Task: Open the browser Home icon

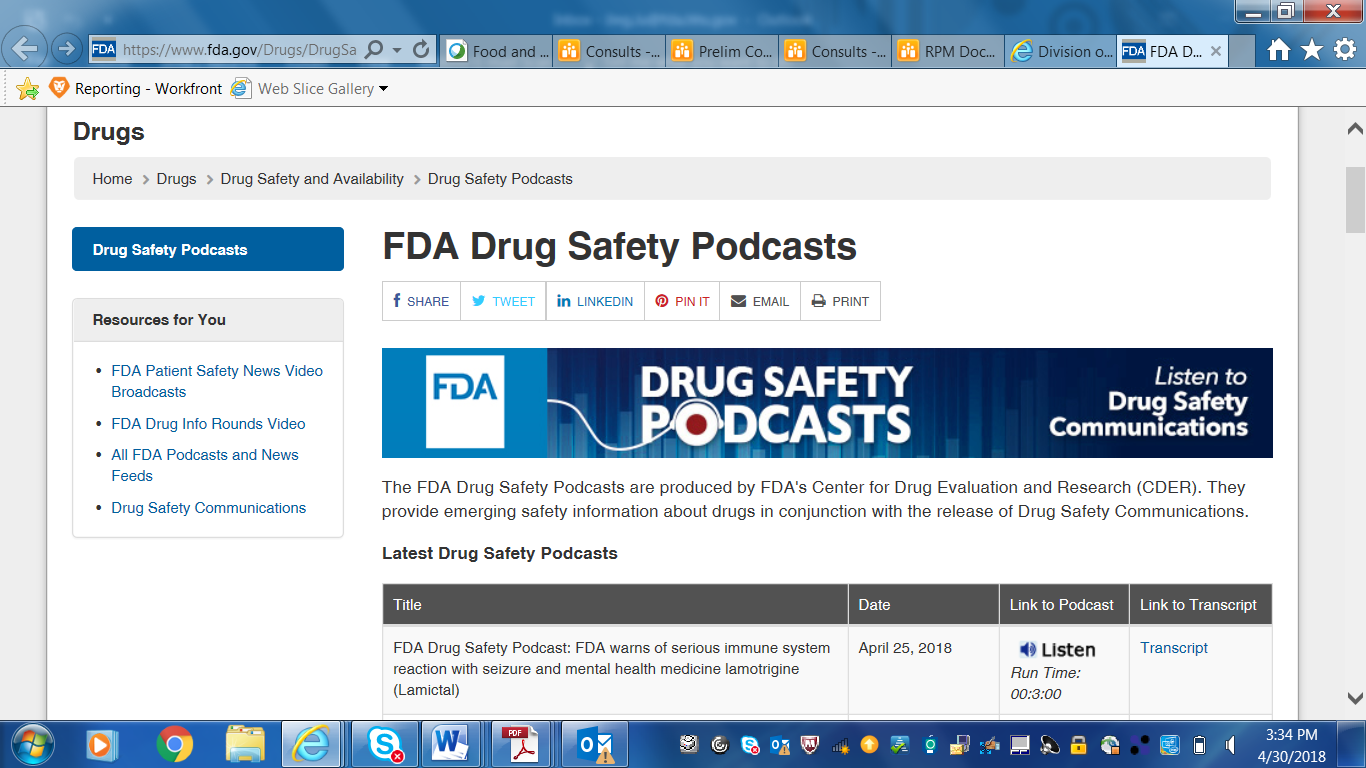Action: (1278, 50)
